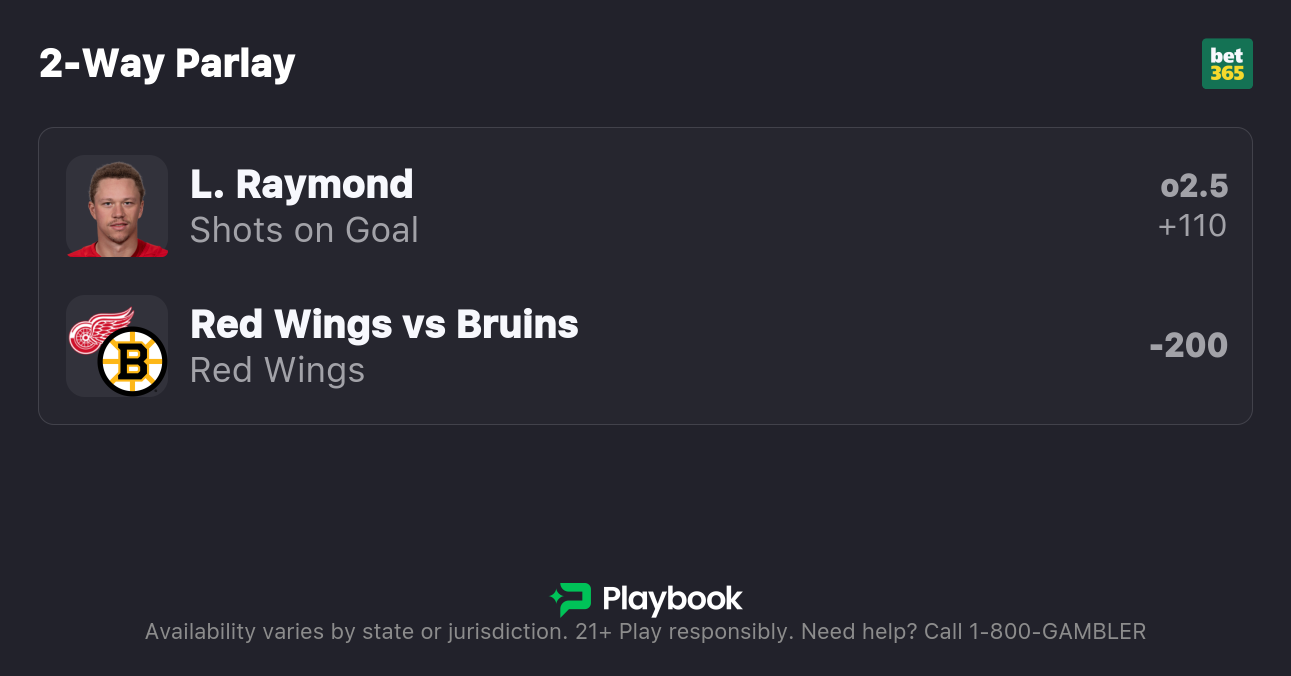Image resolution: width=1291 pixels, height=676 pixels.
Task: Open the Red Wings vs Bruins matchup
Action: 384,325
